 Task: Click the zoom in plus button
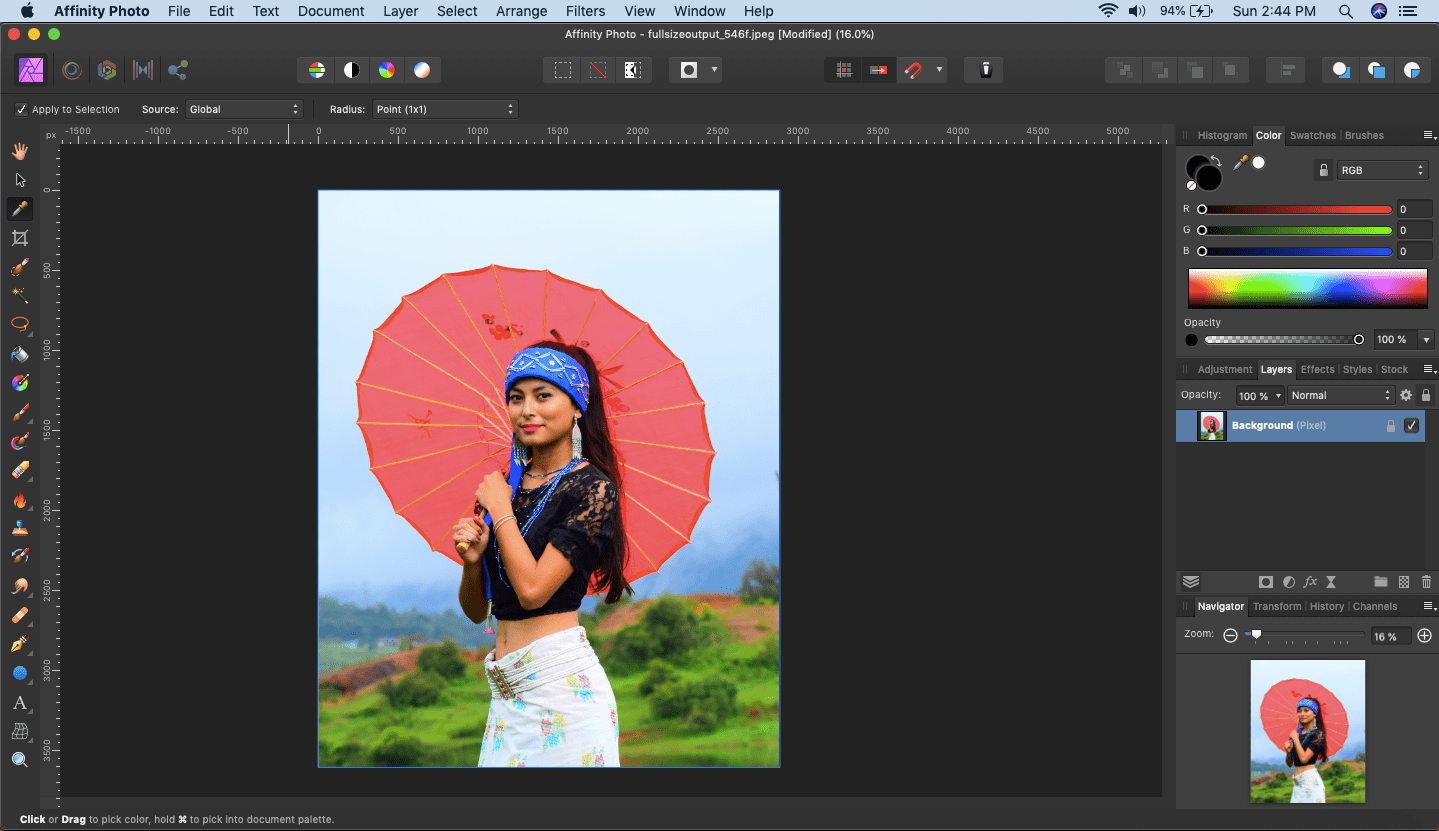coord(1425,635)
